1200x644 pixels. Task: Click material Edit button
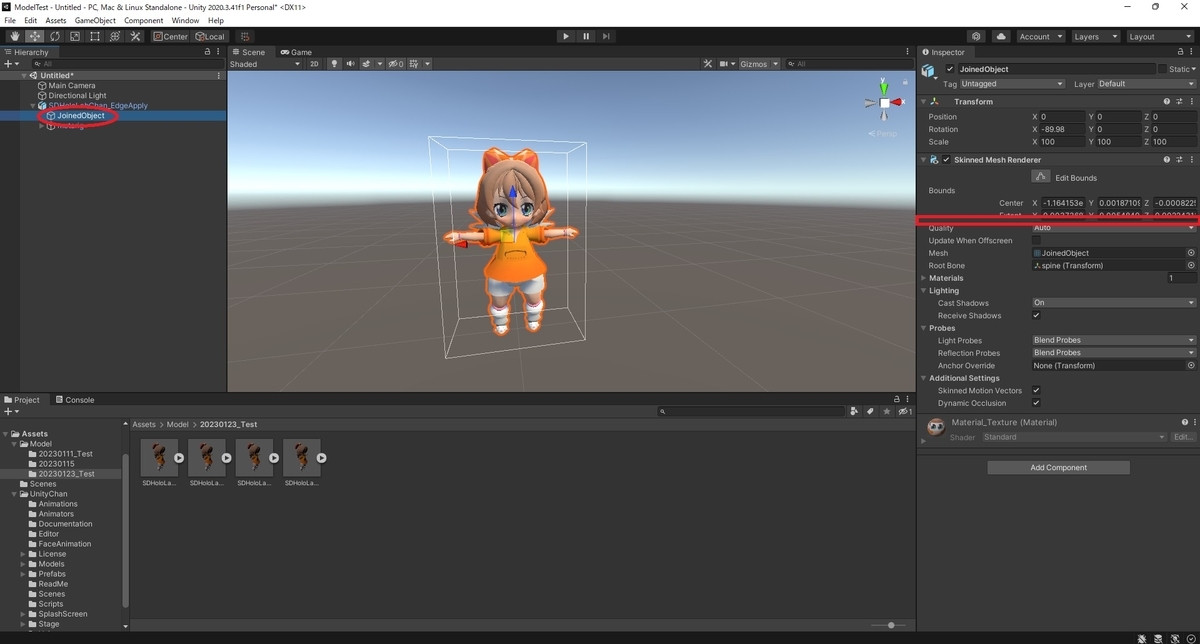pos(1183,437)
